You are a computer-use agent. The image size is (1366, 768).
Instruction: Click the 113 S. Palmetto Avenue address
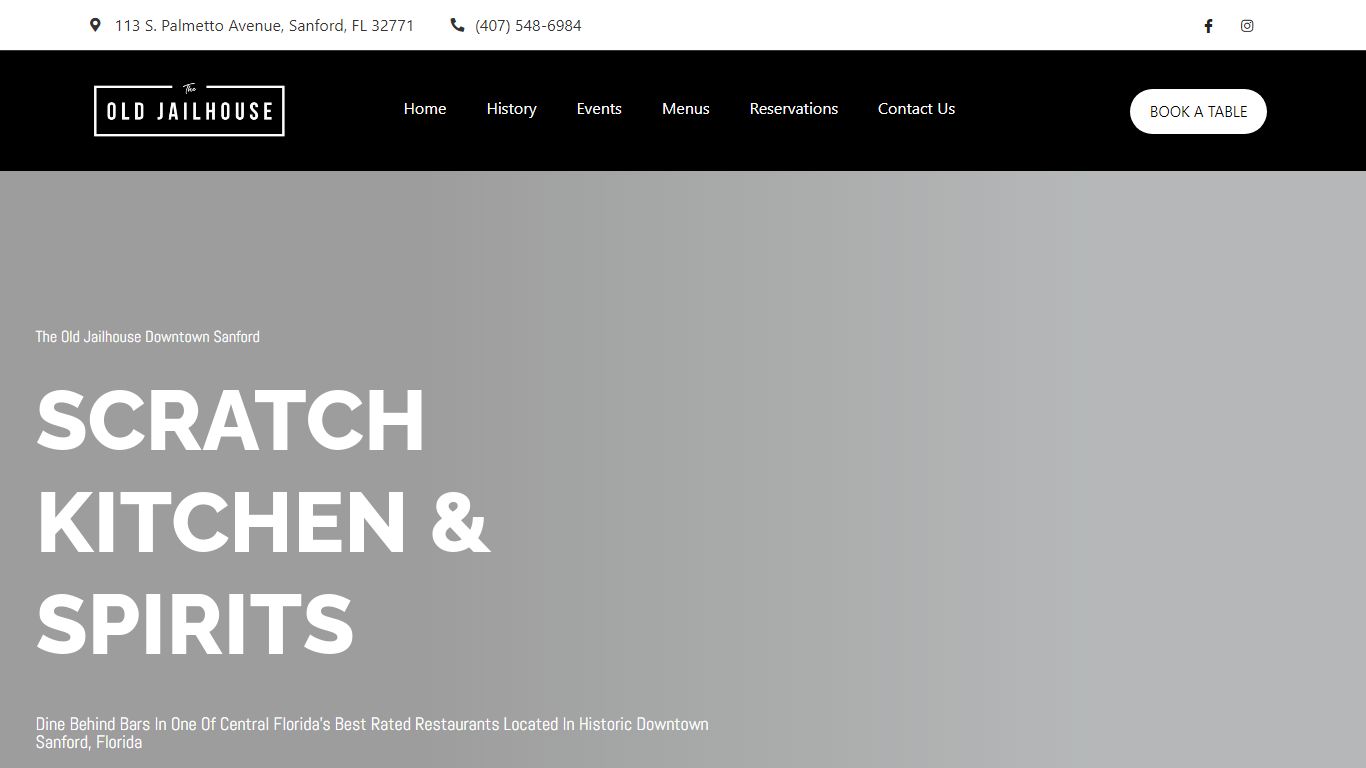pyautogui.click(x=264, y=26)
